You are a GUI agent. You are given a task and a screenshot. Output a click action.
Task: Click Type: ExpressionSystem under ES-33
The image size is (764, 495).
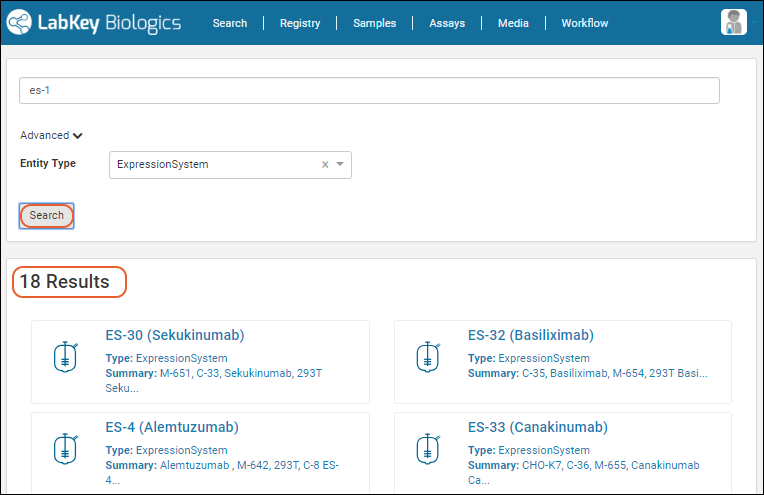[x=529, y=450]
